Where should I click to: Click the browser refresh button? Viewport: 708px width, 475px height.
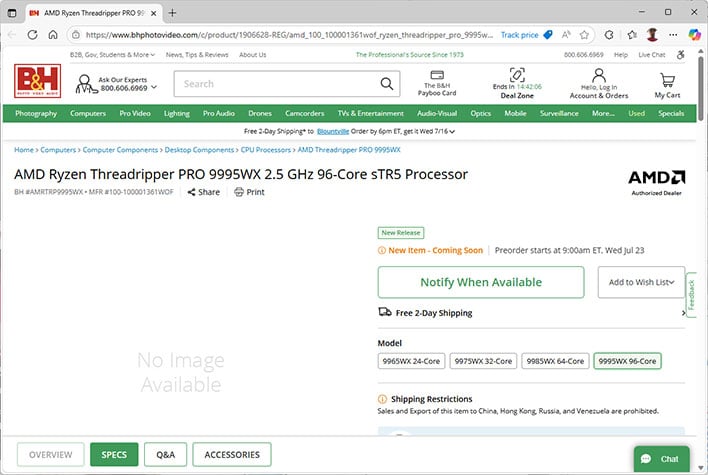[x=32, y=35]
